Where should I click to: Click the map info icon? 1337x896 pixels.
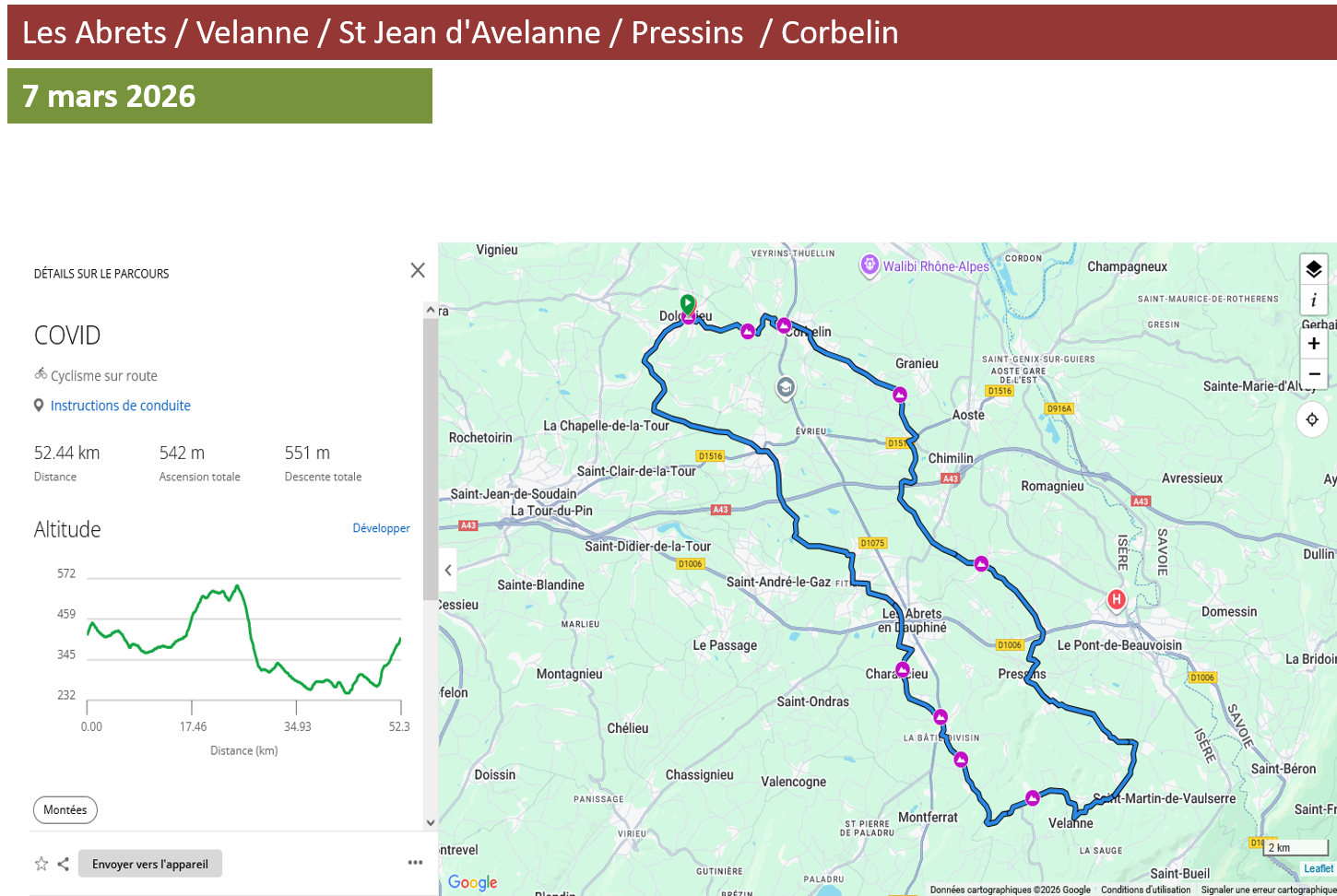(1313, 301)
